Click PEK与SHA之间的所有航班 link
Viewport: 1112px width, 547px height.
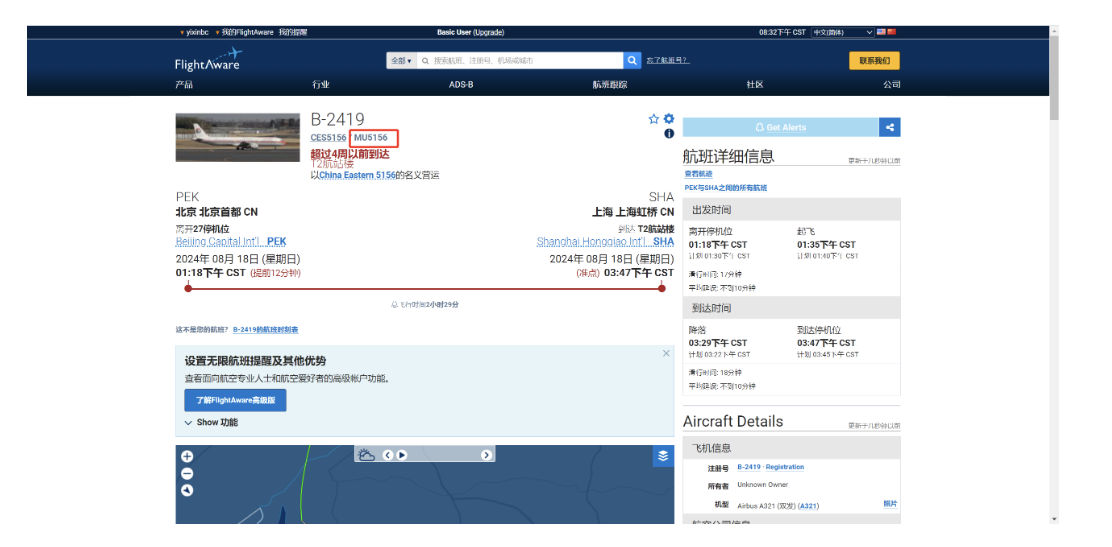tap(725, 188)
